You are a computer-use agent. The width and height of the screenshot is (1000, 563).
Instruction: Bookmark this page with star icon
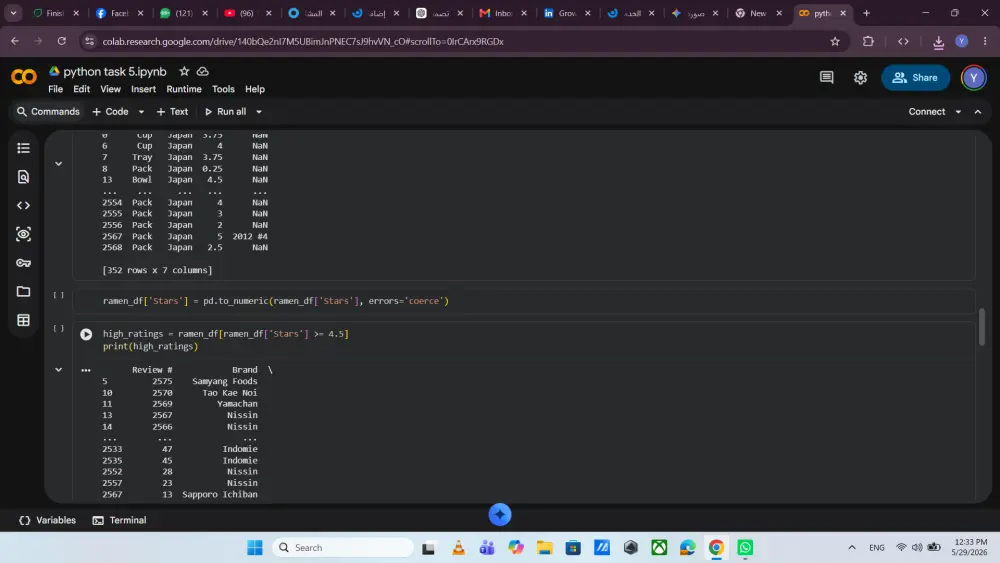point(835,41)
